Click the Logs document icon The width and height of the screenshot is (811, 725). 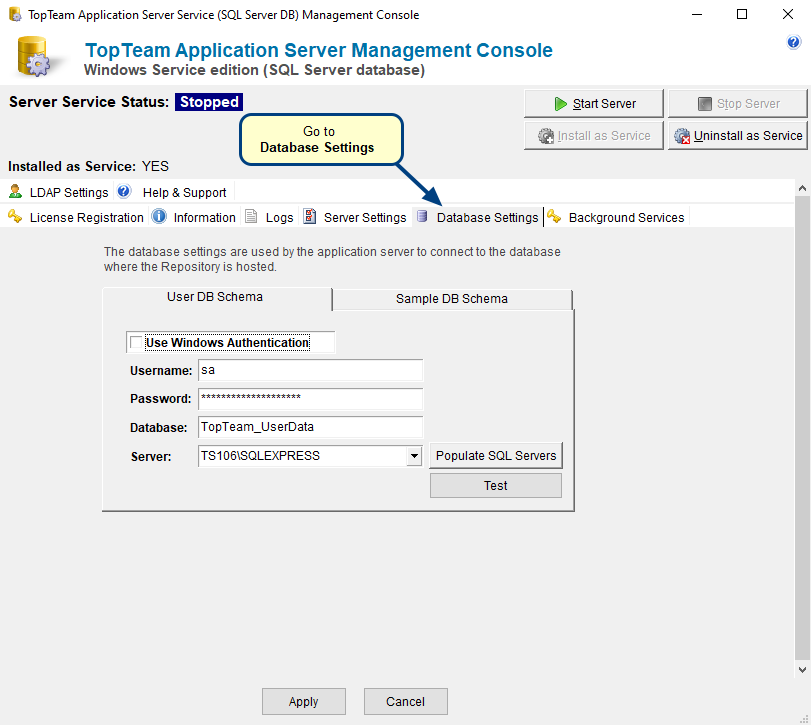[x=251, y=217]
